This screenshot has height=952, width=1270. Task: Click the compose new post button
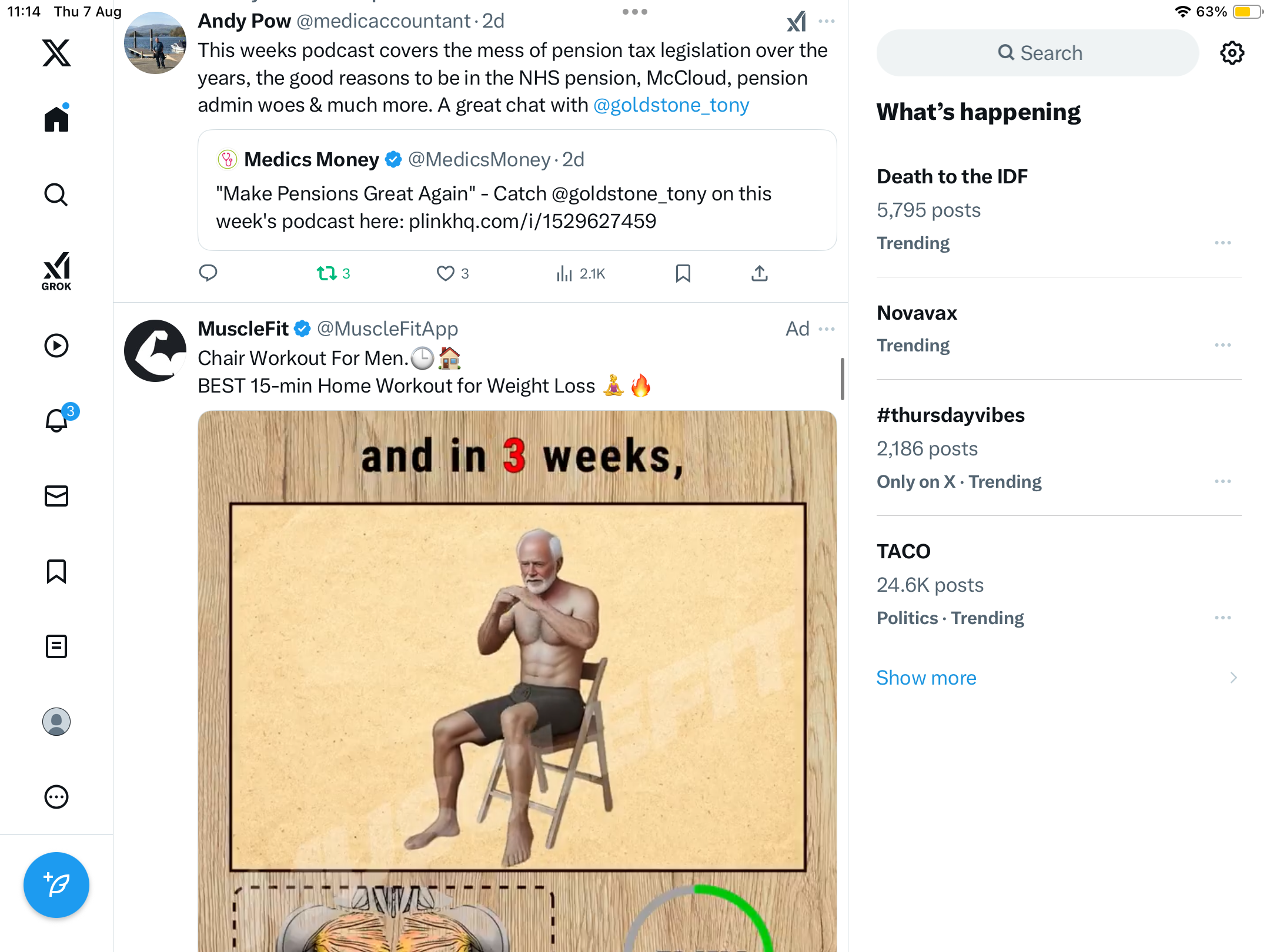pyautogui.click(x=56, y=884)
